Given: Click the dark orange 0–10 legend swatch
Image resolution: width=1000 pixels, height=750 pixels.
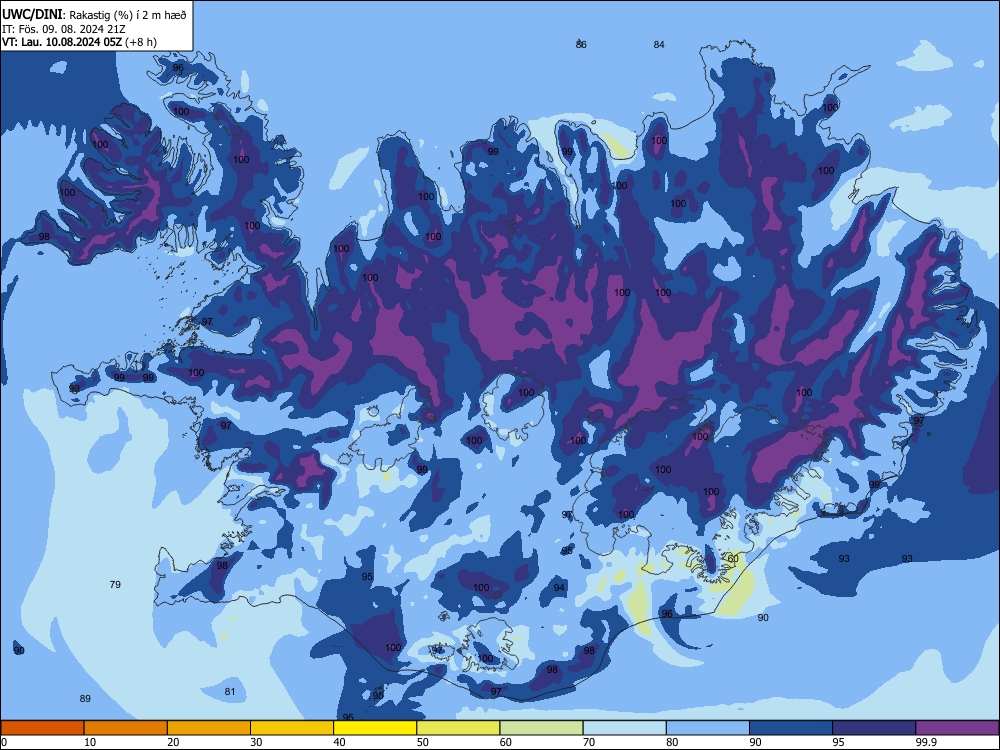Looking at the screenshot, I should tap(42, 728).
